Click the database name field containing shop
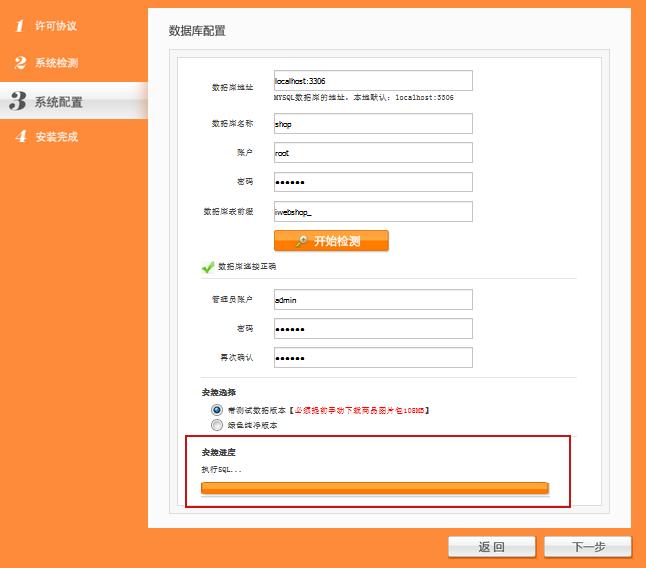646x568 pixels. [373, 124]
